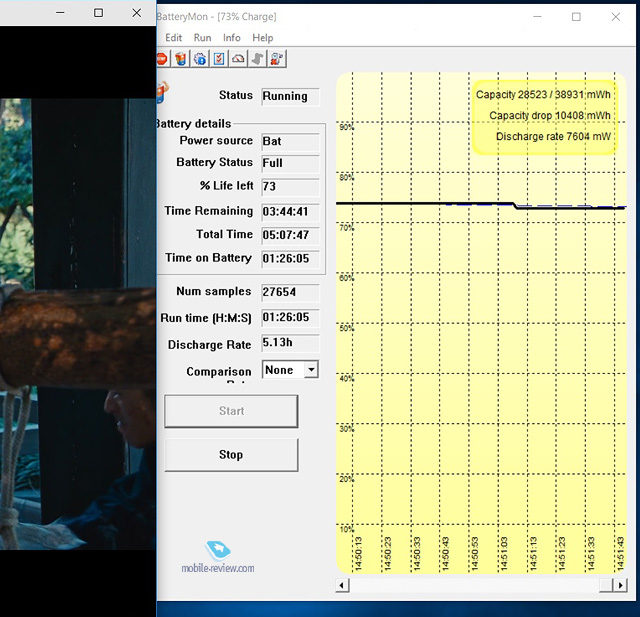
Task: Click the battery icon beside Status
Action: 162,94
